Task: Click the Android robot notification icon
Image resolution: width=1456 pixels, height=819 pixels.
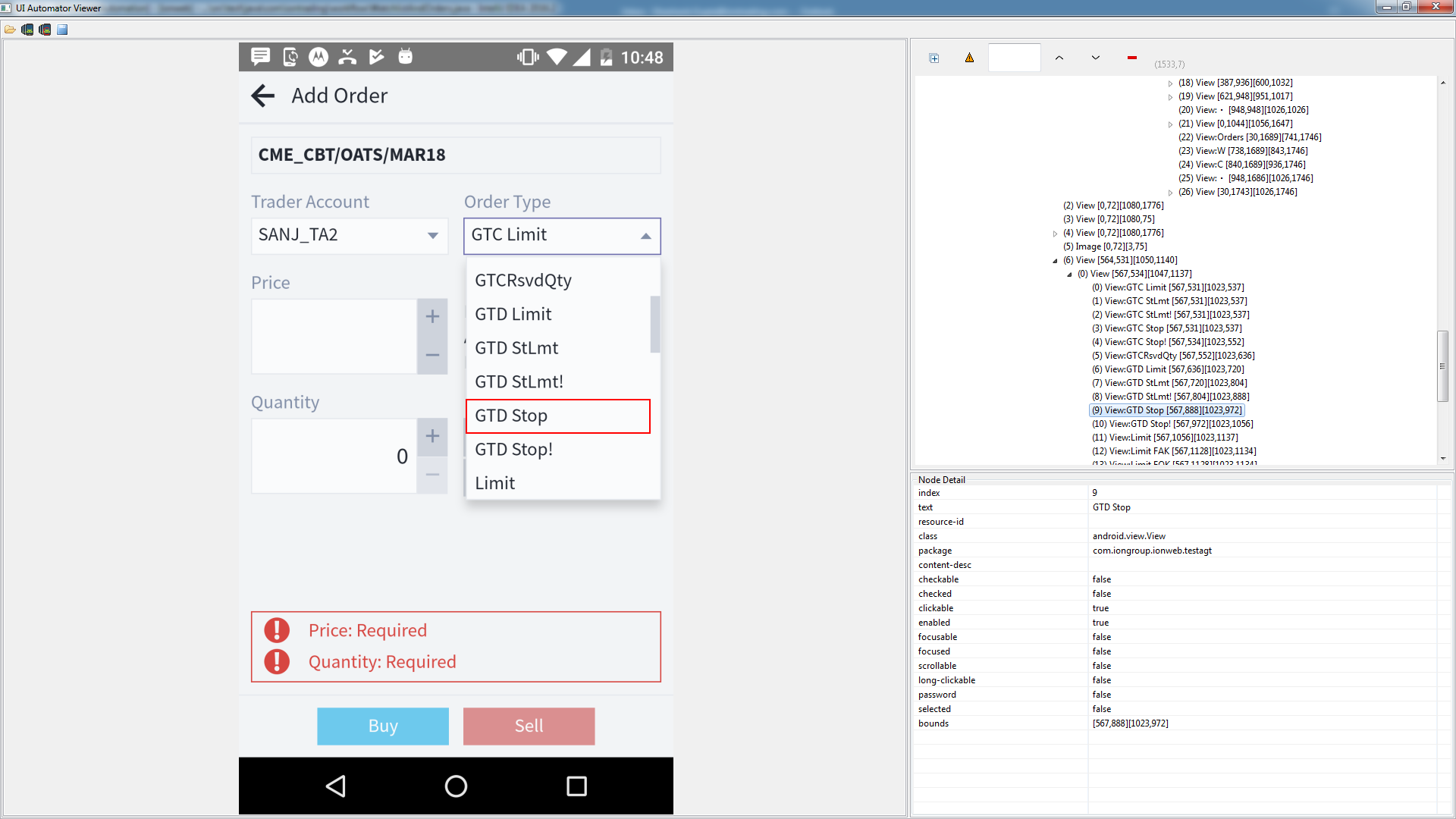Action: pyautogui.click(x=406, y=56)
